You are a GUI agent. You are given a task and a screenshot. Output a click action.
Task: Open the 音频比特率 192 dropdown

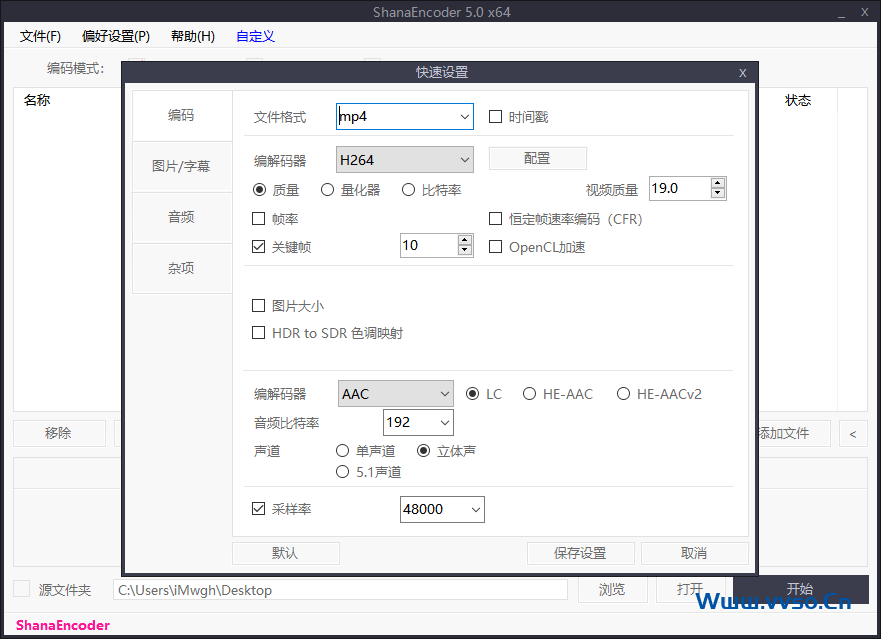pos(418,423)
